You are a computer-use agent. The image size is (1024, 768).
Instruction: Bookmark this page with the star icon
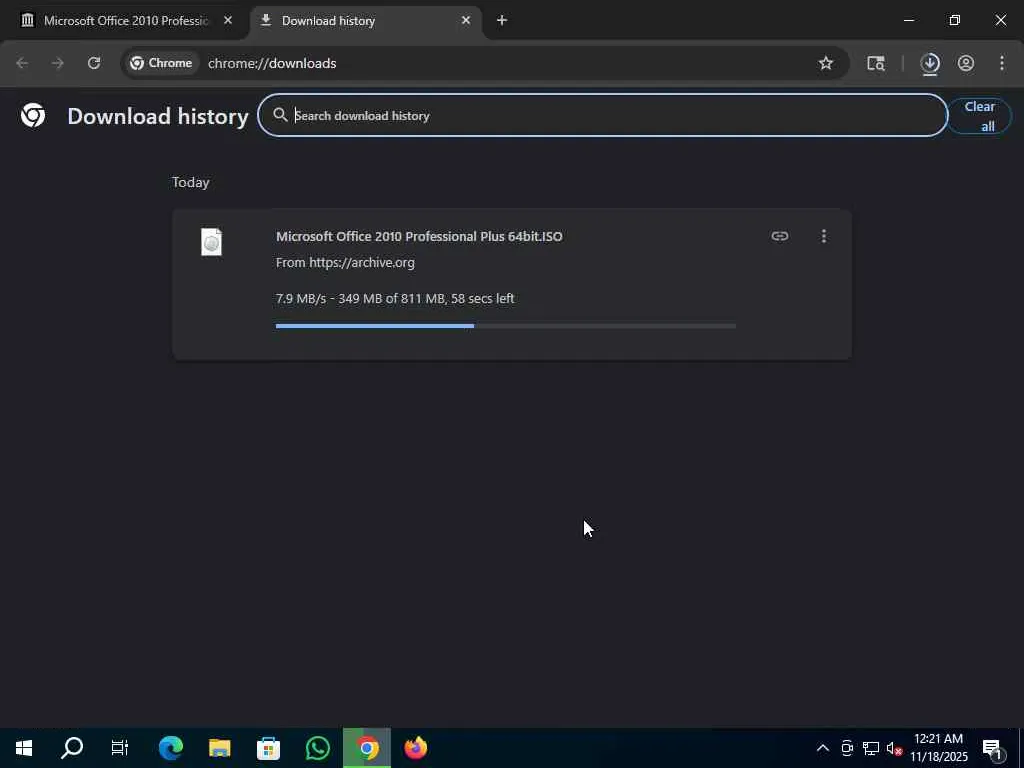[x=825, y=63]
